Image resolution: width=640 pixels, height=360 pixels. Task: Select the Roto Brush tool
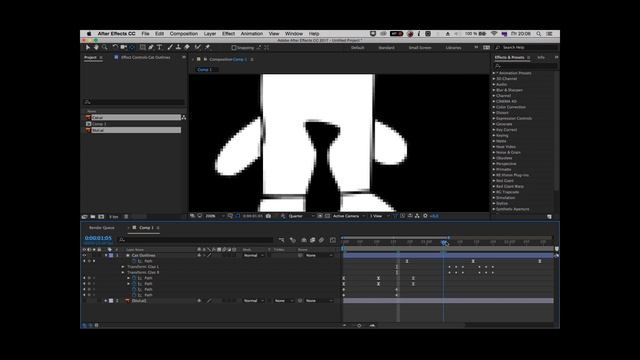coord(198,48)
